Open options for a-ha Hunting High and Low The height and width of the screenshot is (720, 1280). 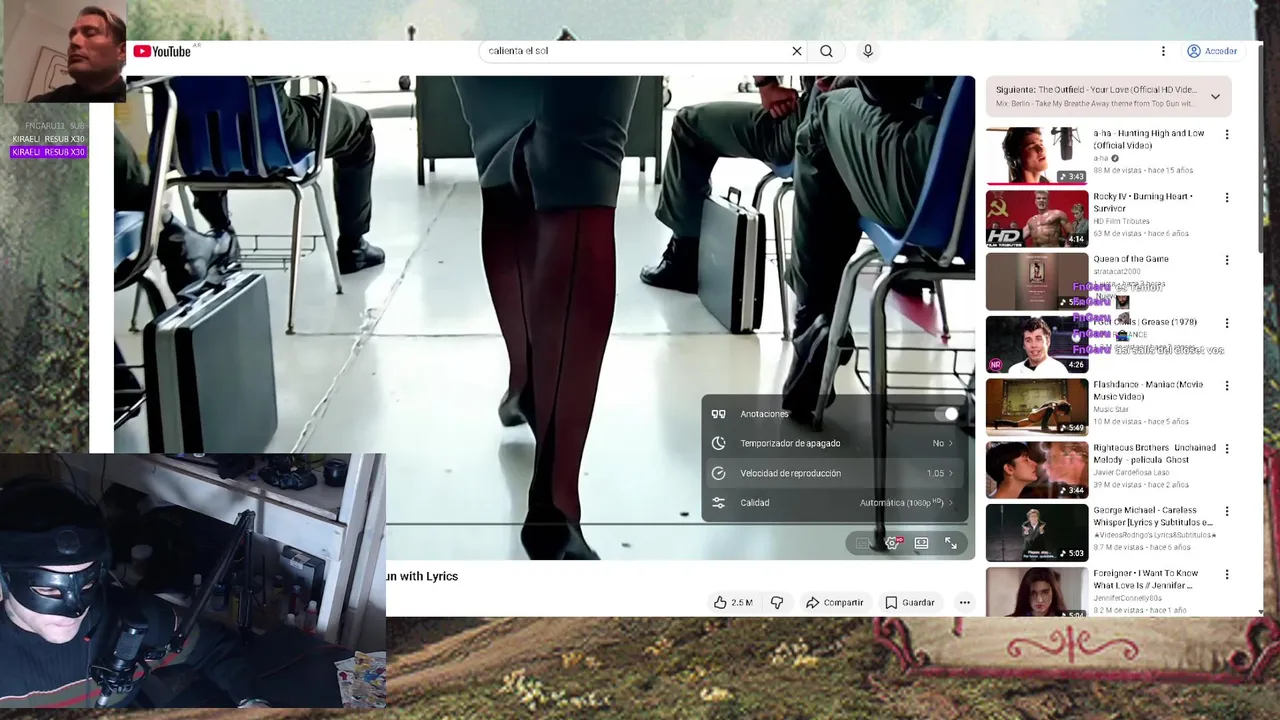pos(1227,135)
